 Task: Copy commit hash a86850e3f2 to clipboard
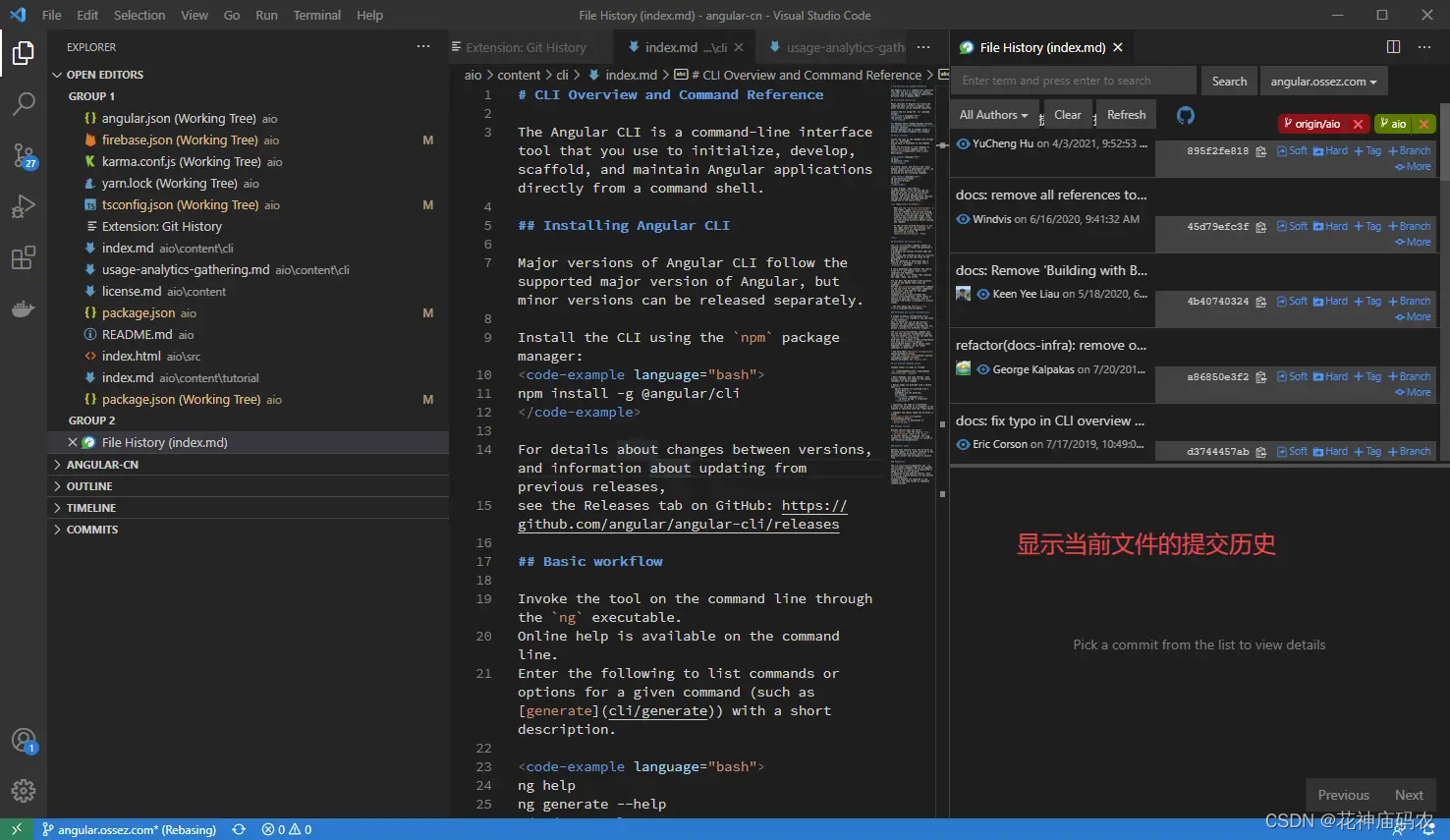pyautogui.click(x=1261, y=377)
